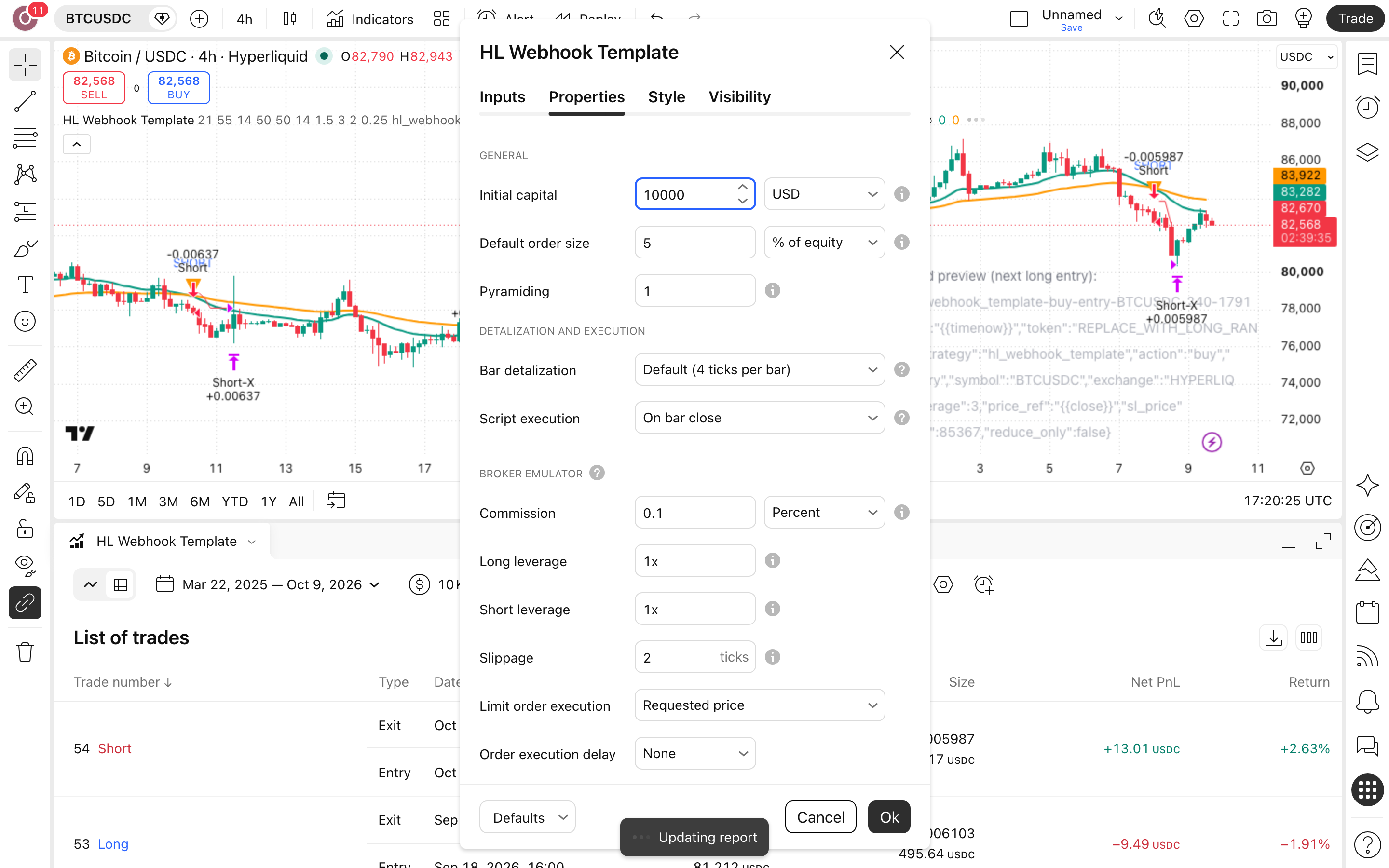Download the list of trades
The image size is (1389, 868).
click(x=1273, y=637)
